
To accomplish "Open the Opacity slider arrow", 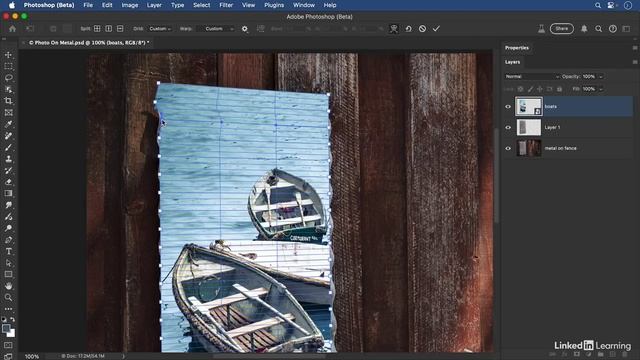I will (600, 77).
